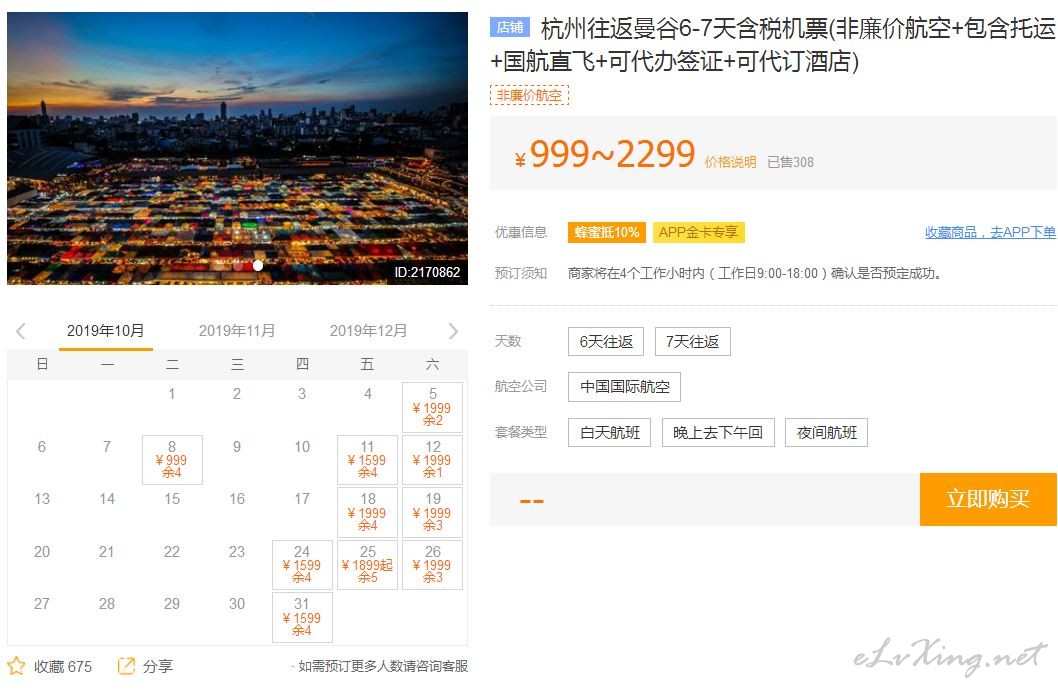Select 晚上去下午回 package type
The height and width of the screenshot is (690, 1058).
pyautogui.click(x=718, y=432)
